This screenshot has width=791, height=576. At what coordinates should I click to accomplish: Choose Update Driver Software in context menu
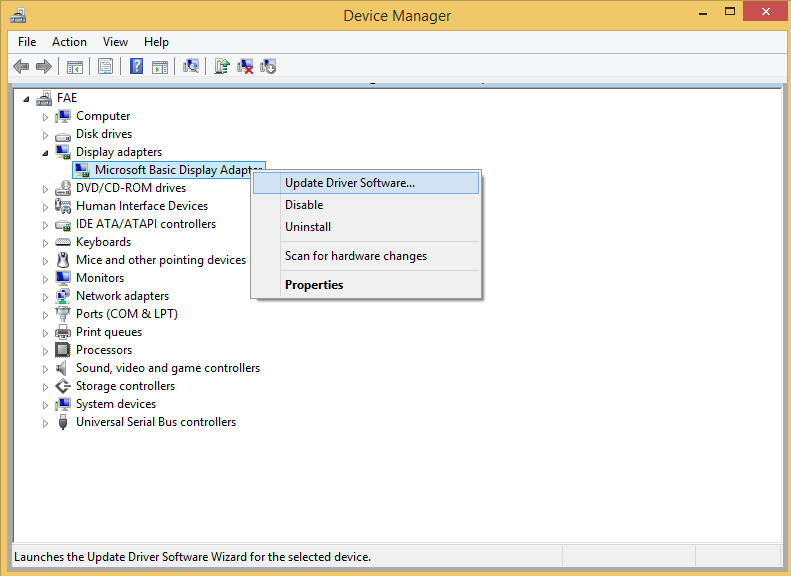click(366, 183)
